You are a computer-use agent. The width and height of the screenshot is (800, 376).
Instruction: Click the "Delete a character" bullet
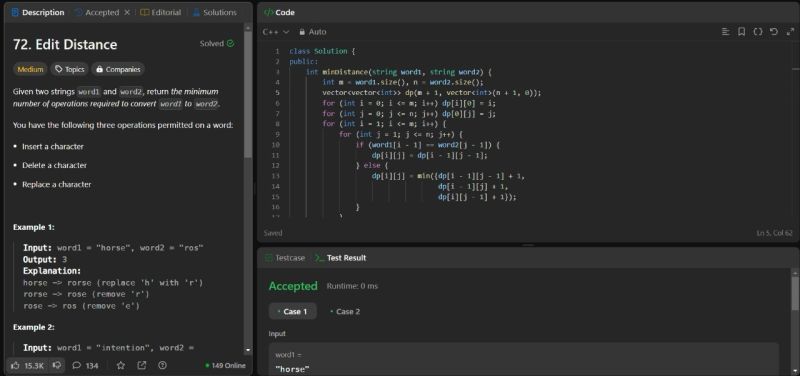pyautogui.click(x=55, y=165)
